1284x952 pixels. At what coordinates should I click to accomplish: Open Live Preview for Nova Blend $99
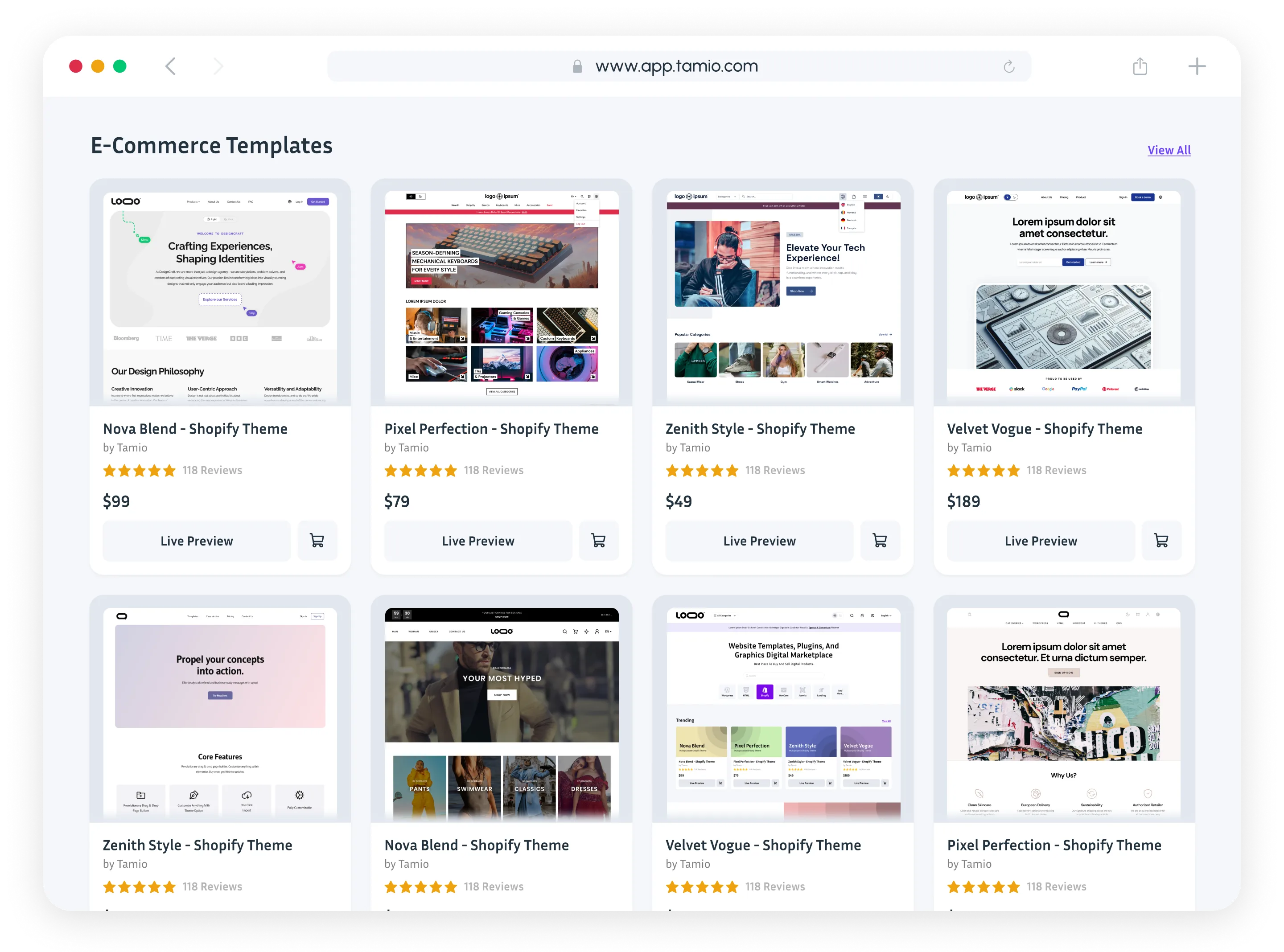click(x=197, y=541)
